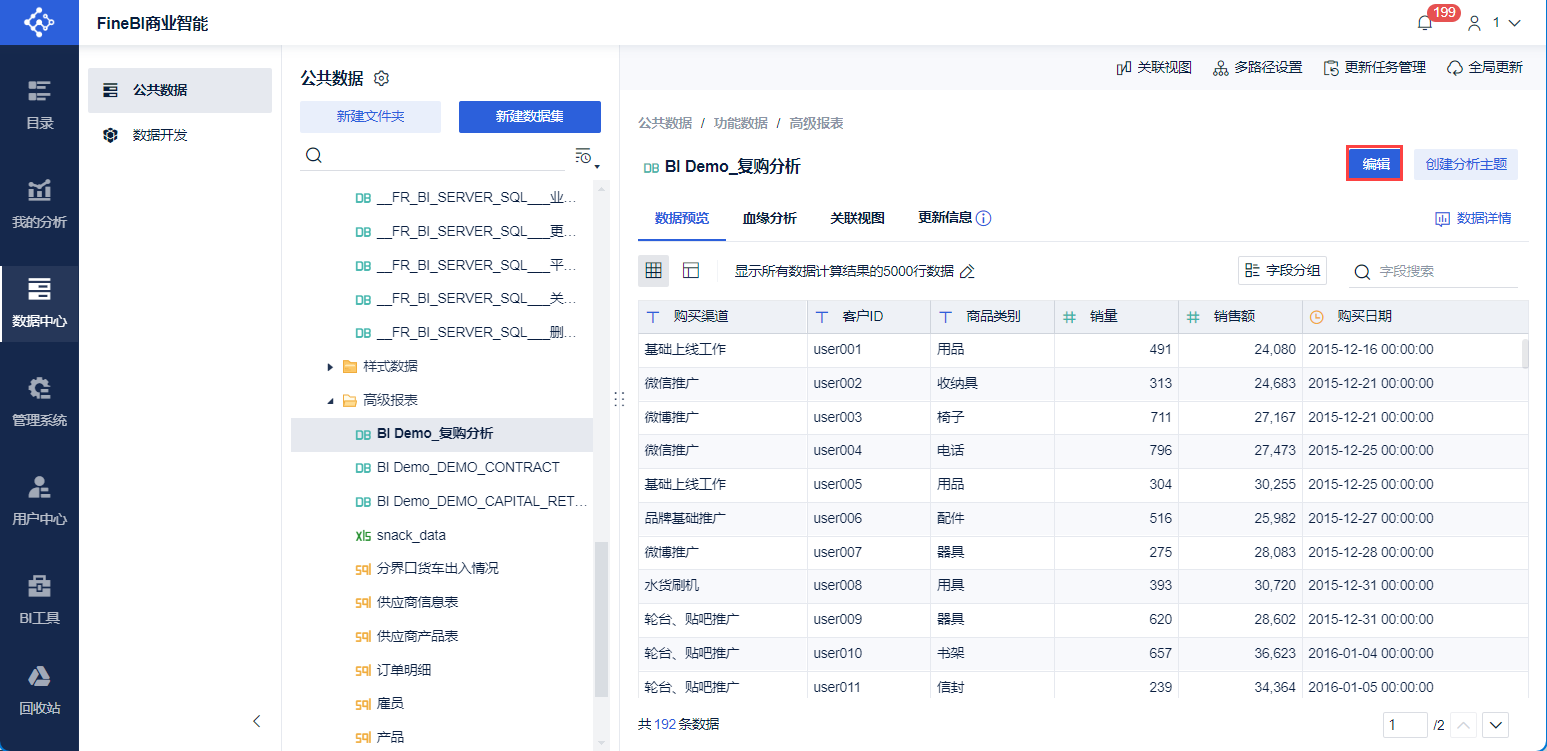
Task: Click 创建分析主题 button
Action: click(x=1466, y=164)
